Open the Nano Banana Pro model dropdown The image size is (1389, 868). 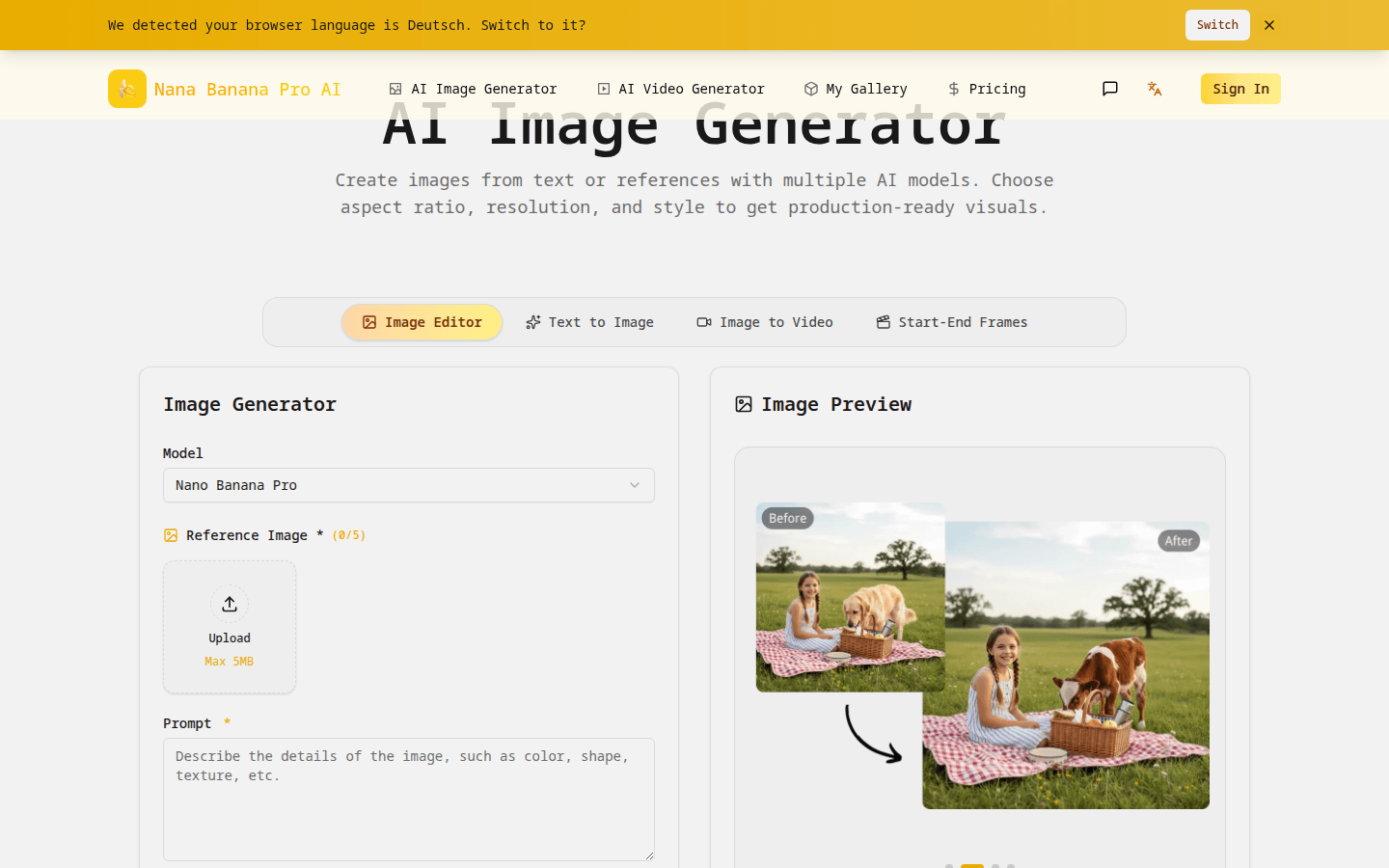[408, 485]
